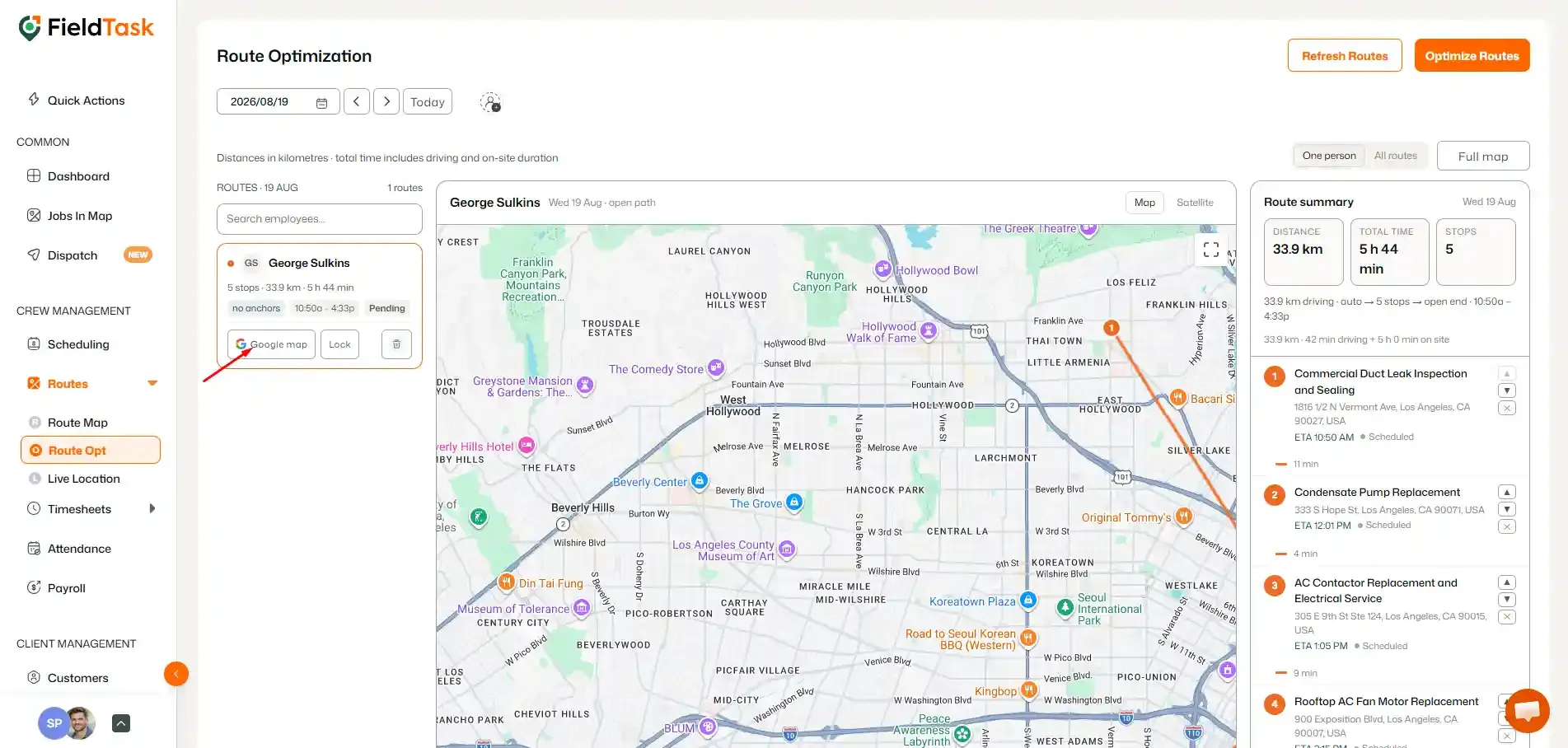Click The Comedy Store map marker

tap(716, 367)
